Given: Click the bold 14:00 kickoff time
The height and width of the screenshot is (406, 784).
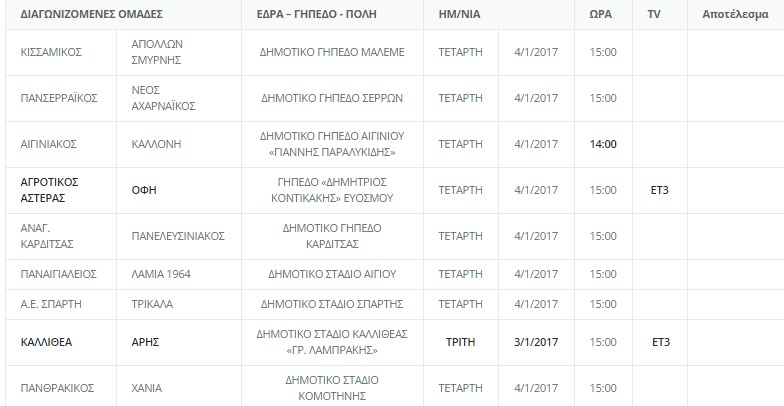Looking at the screenshot, I should point(603,144).
